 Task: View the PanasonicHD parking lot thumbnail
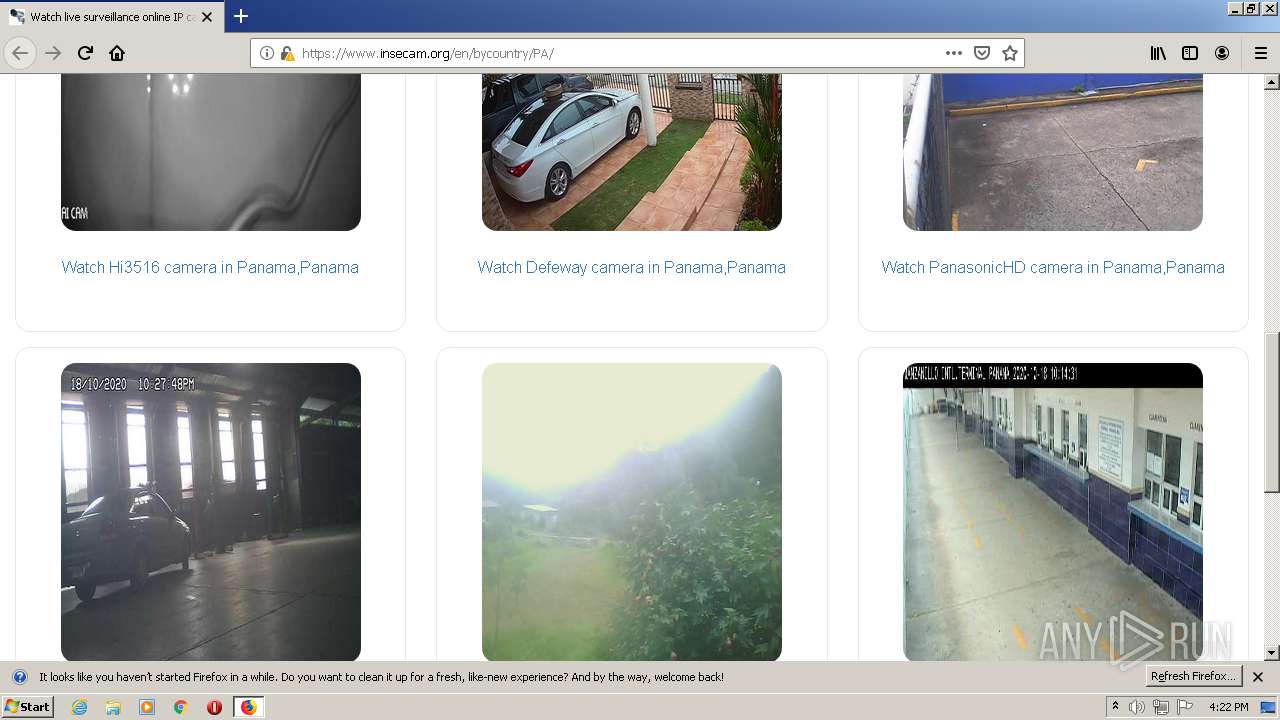click(x=1053, y=152)
